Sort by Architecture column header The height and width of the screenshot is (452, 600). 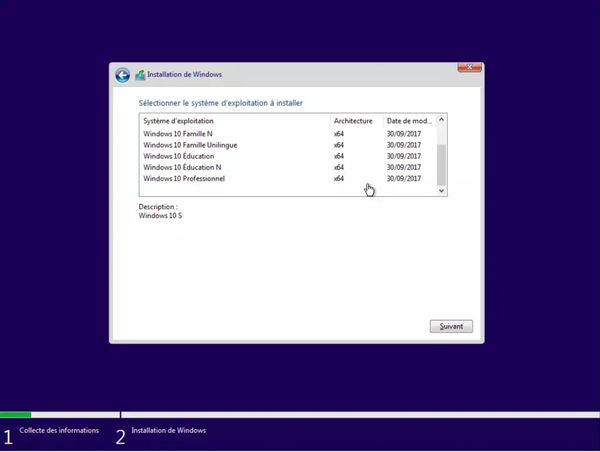click(356, 121)
